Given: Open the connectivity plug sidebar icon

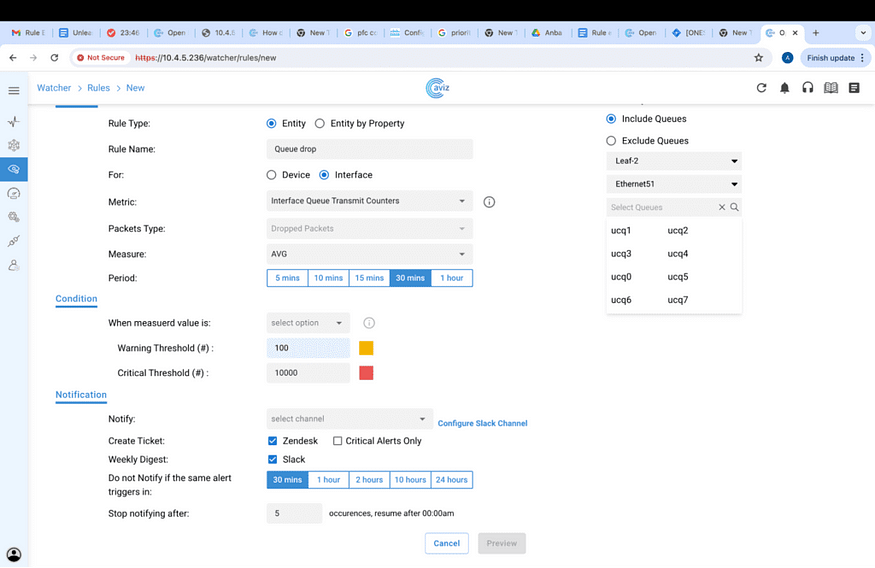Looking at the screenshot, I should 14,241.
